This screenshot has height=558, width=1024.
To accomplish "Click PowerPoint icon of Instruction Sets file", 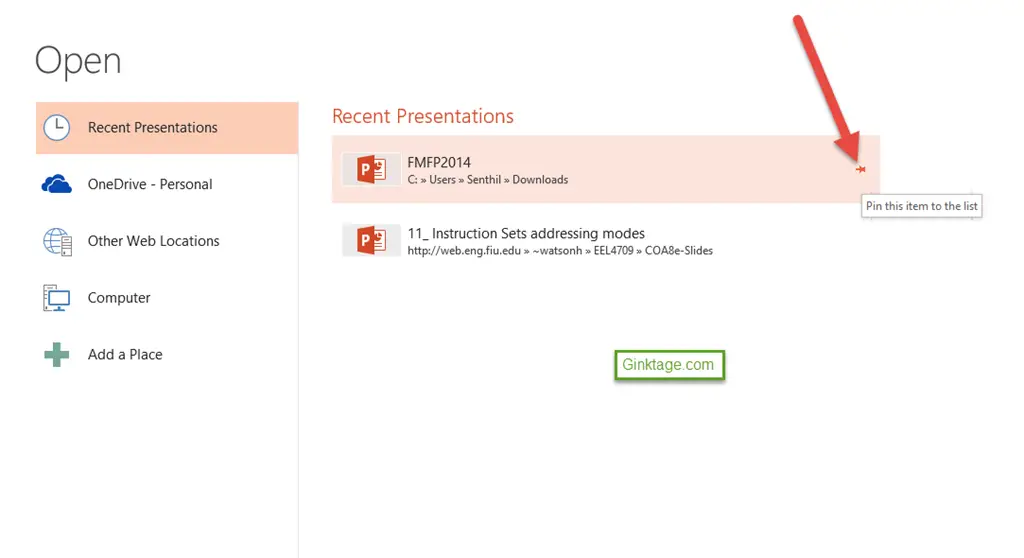I will [371, 240].
